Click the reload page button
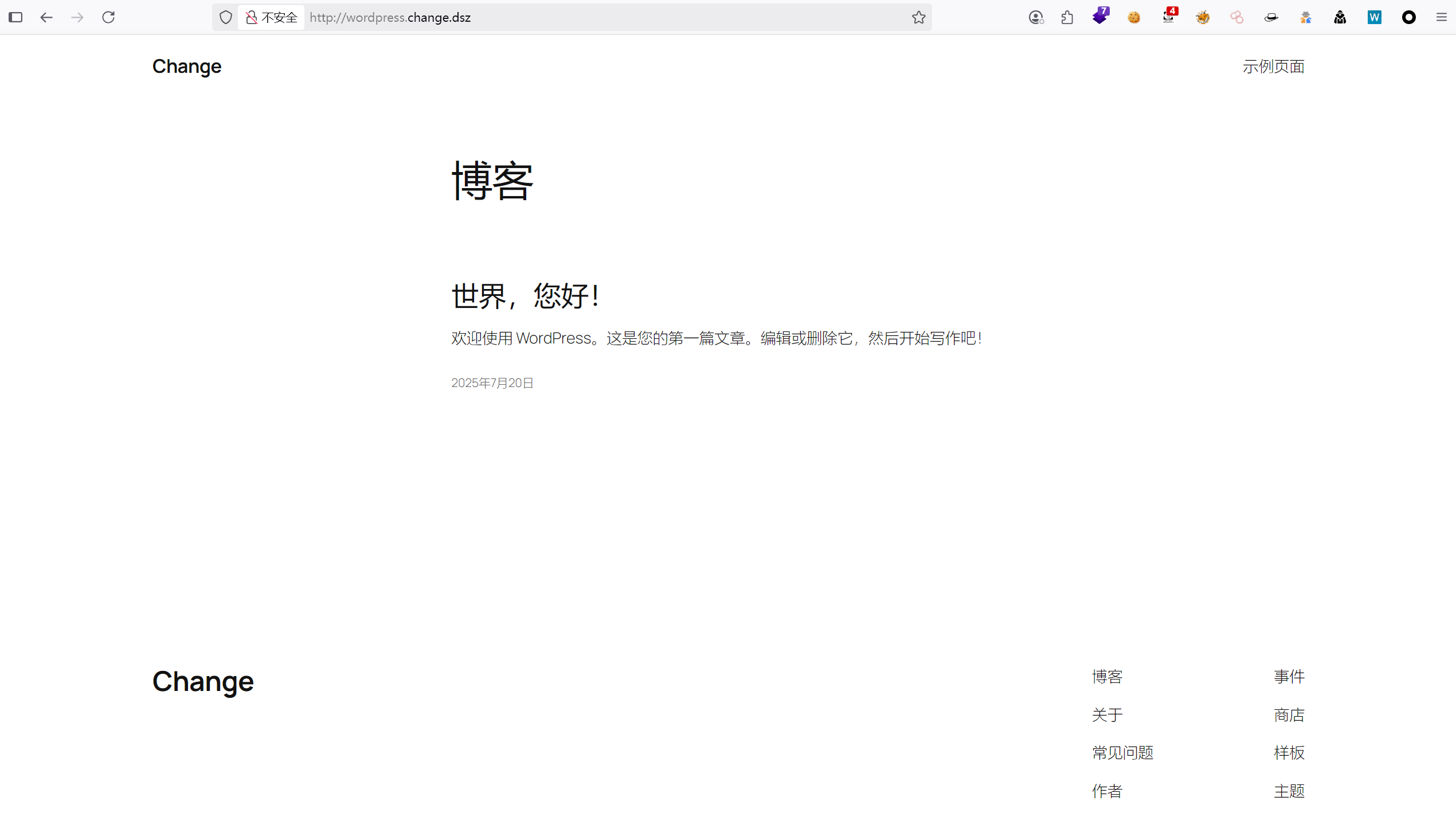Screen dimensions: 1456x824 [108, 17]
